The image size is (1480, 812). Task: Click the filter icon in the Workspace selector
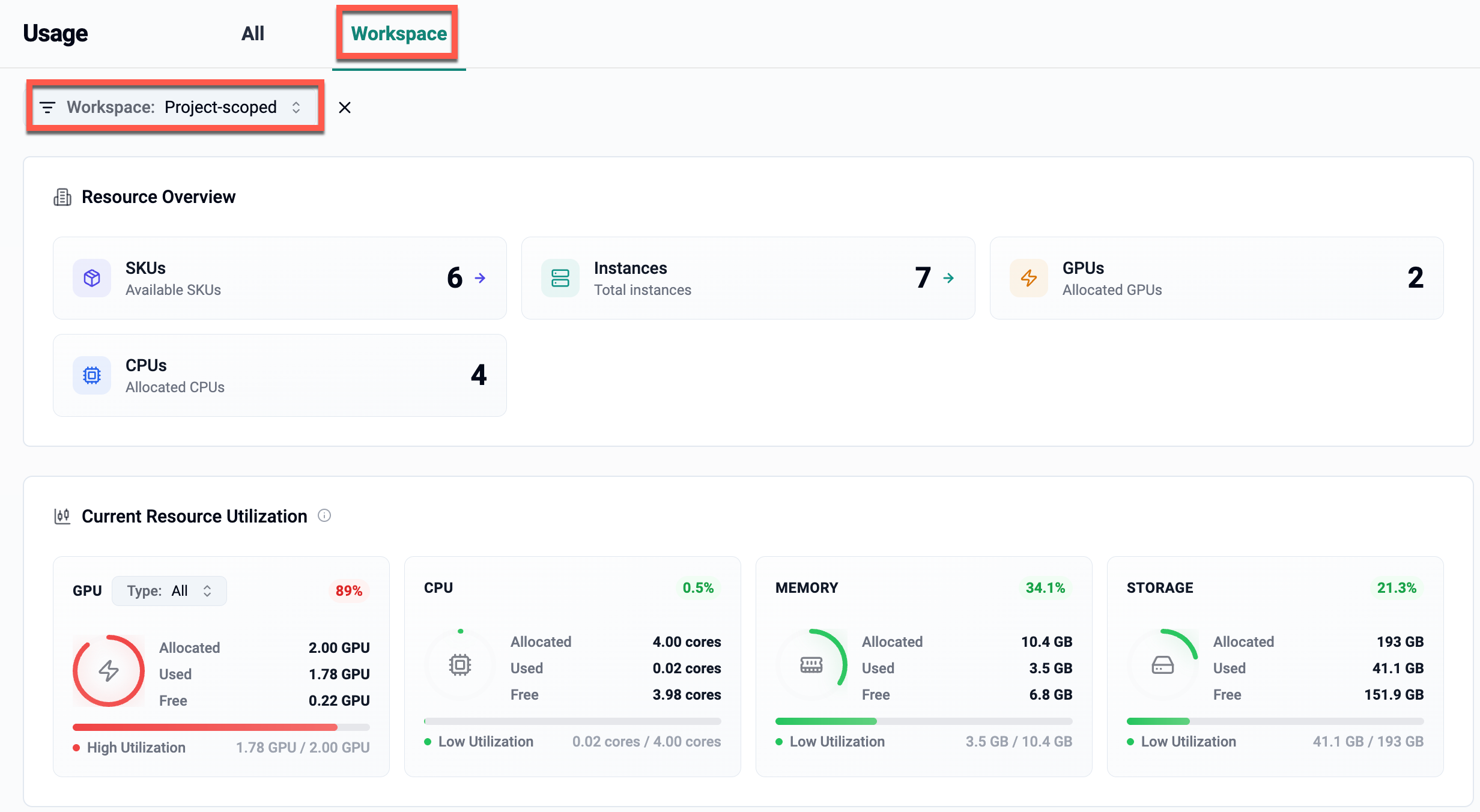pyautogui.click(x=47, y=108)
